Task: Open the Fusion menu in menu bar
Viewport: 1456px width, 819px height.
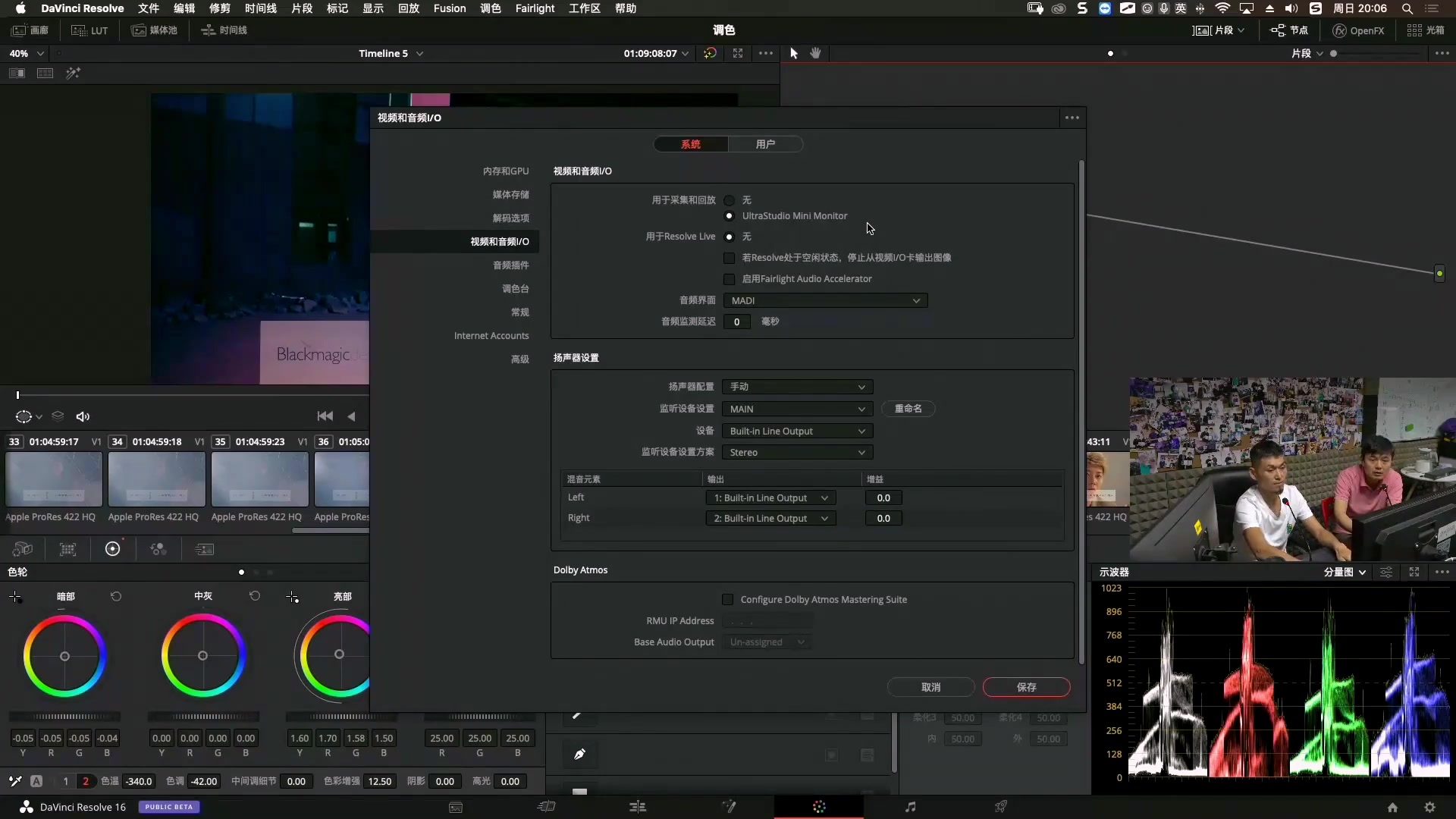Action: [x=450, y=8]
